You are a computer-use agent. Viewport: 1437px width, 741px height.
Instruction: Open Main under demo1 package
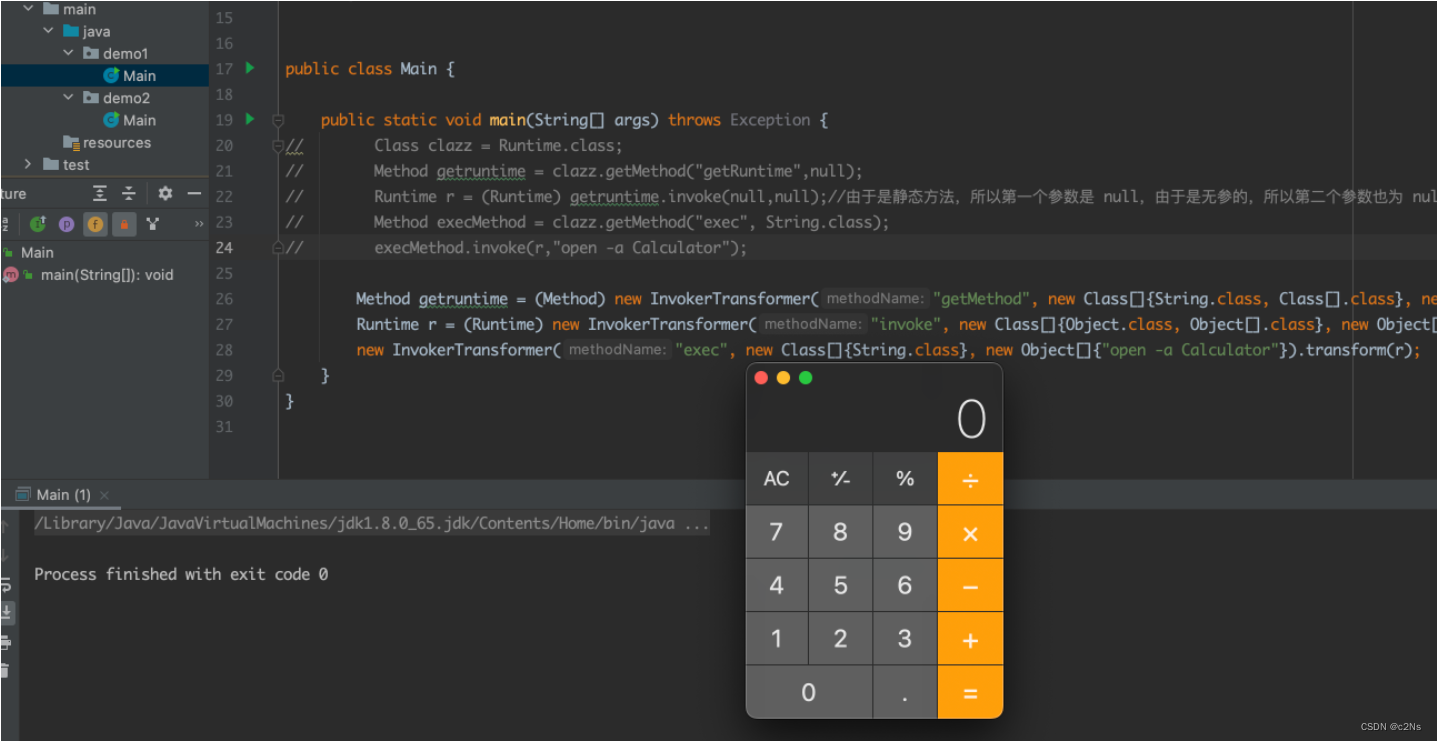[130, 75]
